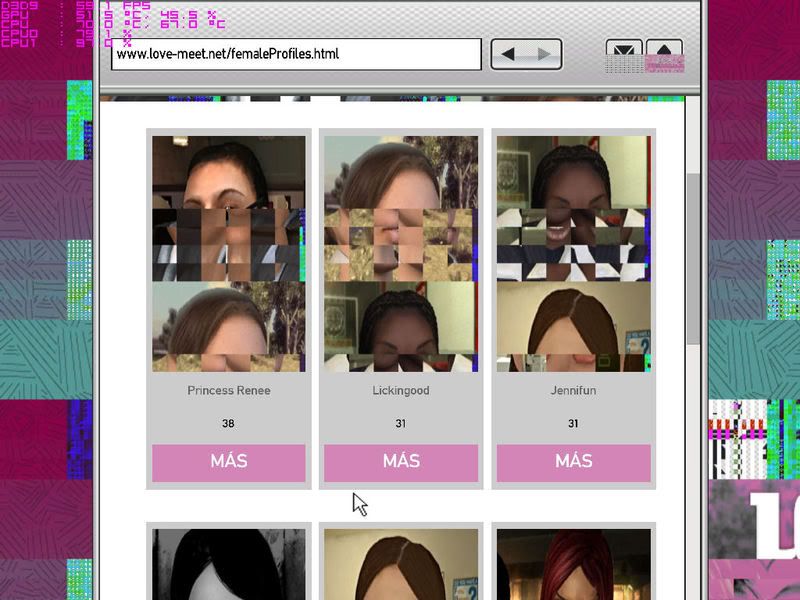The width and height of the screenshot is (800, 600).
Task: Click the browser forward arrow
Action: [x=544, y=54]
